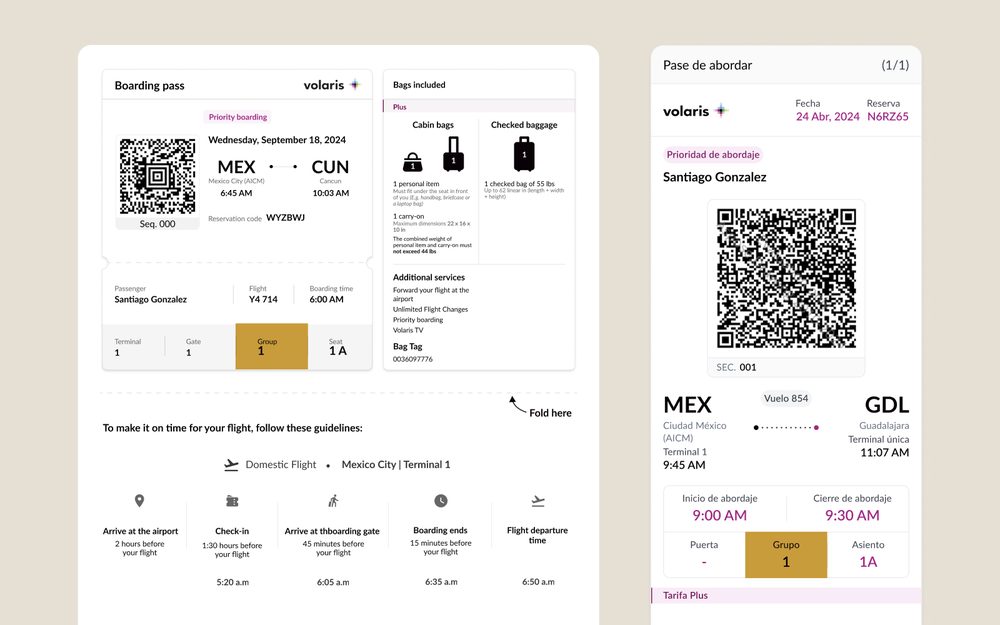Click the clock icon above Boarding ends
Screen dimensions: 1000x625
pos(441,501)
